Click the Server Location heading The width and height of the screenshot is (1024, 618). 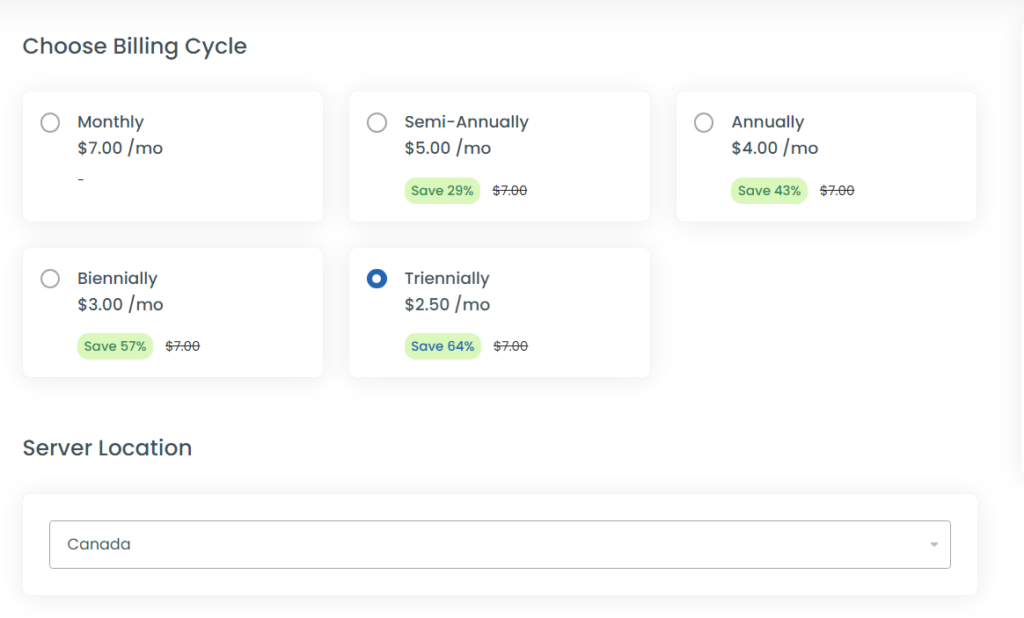click(x=107, y=448)
